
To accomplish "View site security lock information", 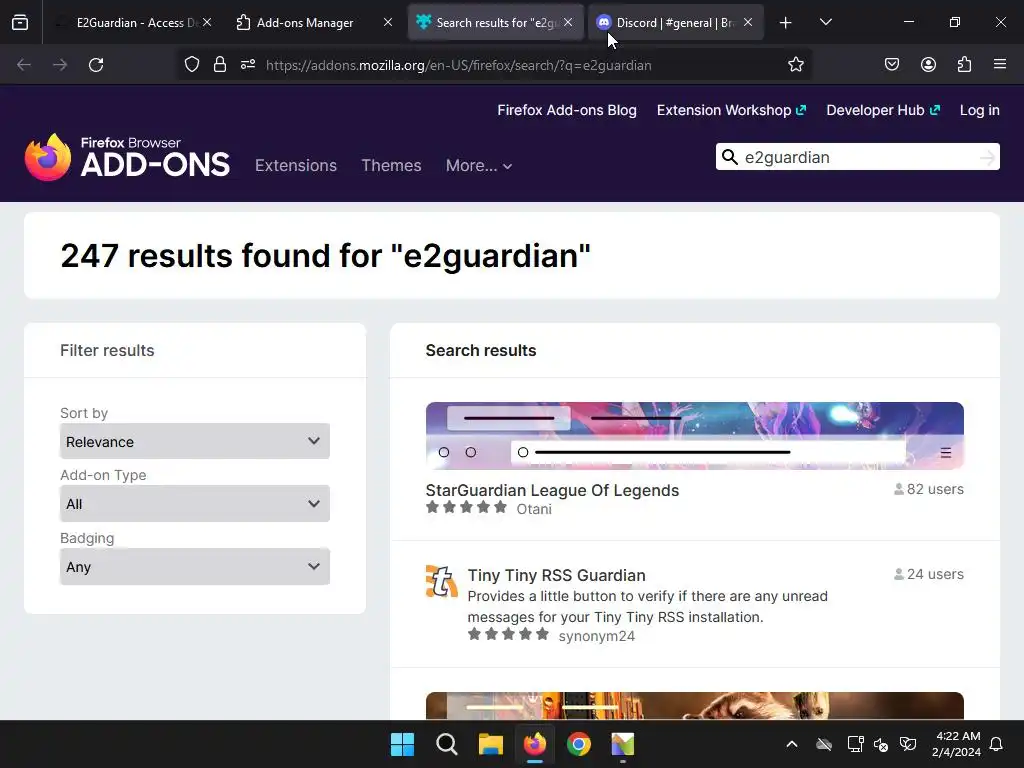I will 220,65.
